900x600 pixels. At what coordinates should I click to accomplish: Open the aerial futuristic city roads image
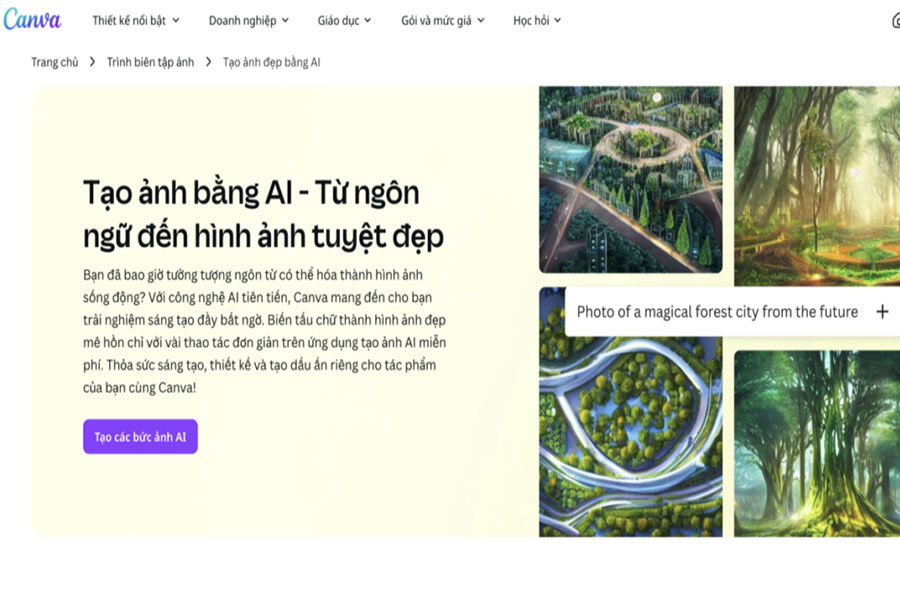click(630, 179)
